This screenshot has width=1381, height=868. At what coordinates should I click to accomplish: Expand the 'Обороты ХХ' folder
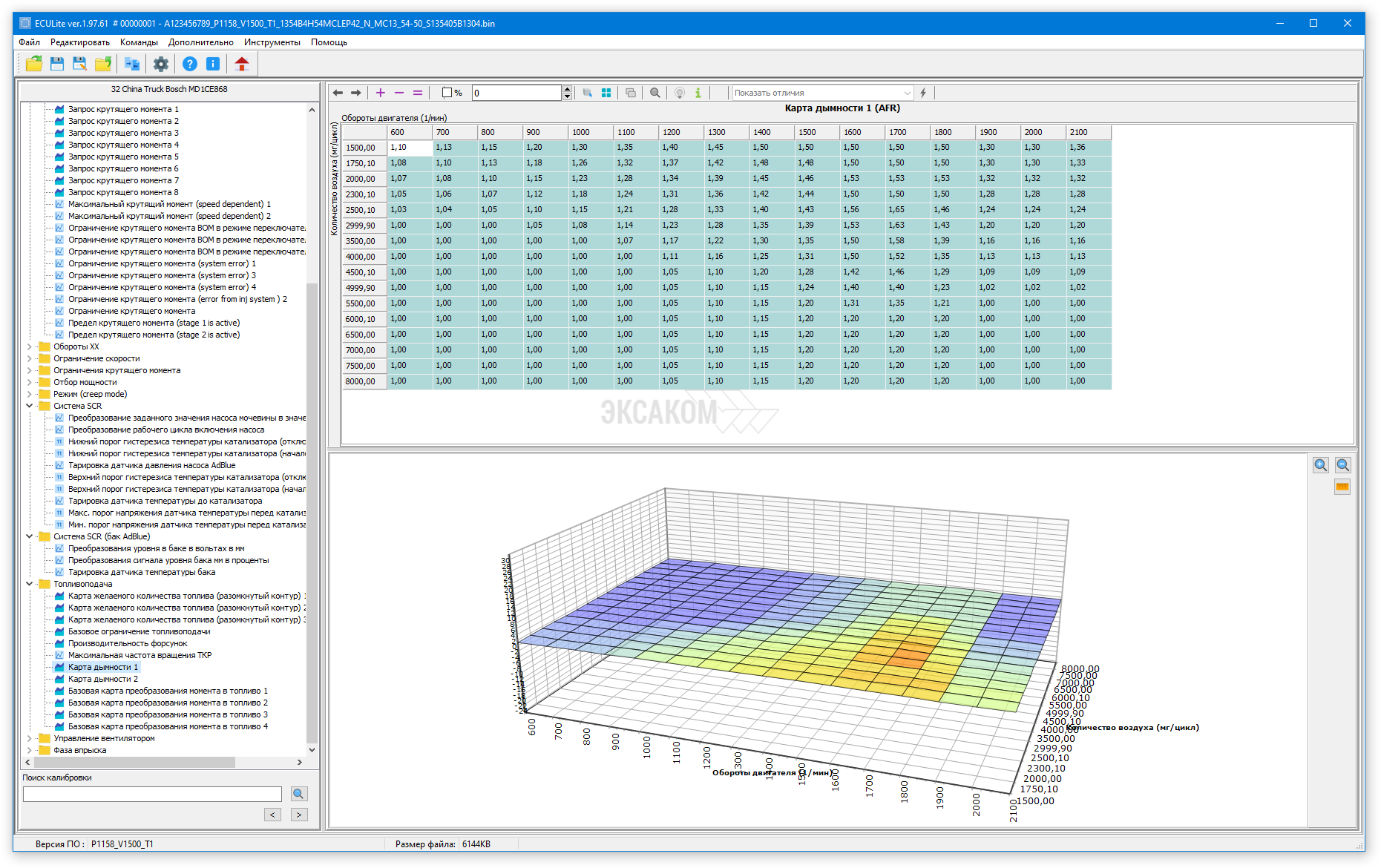pyautogui.click(x=30, y=346)
